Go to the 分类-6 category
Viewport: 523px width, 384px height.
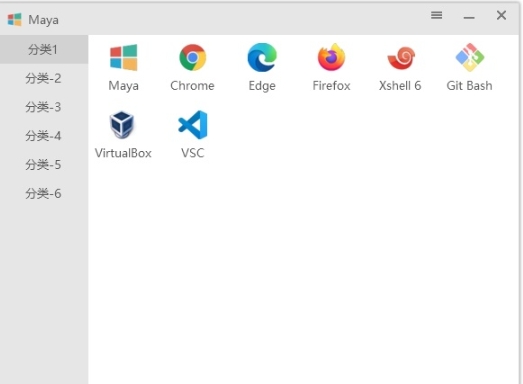pos(44,194)
